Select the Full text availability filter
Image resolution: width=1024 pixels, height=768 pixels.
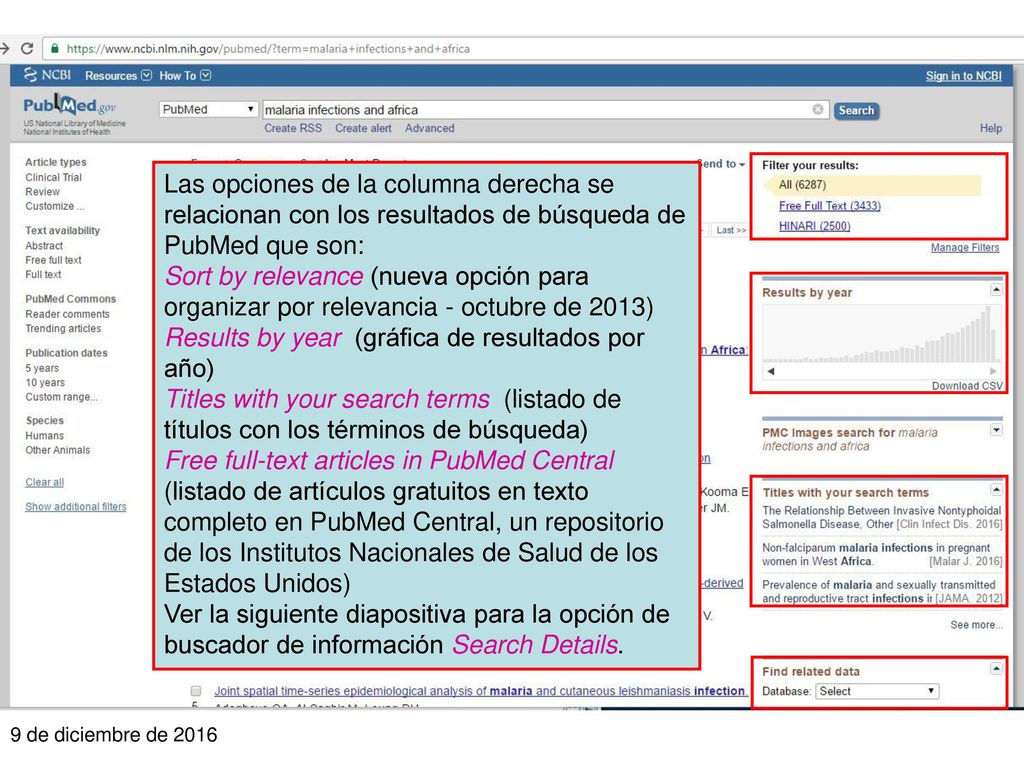(x=43, y=275)
